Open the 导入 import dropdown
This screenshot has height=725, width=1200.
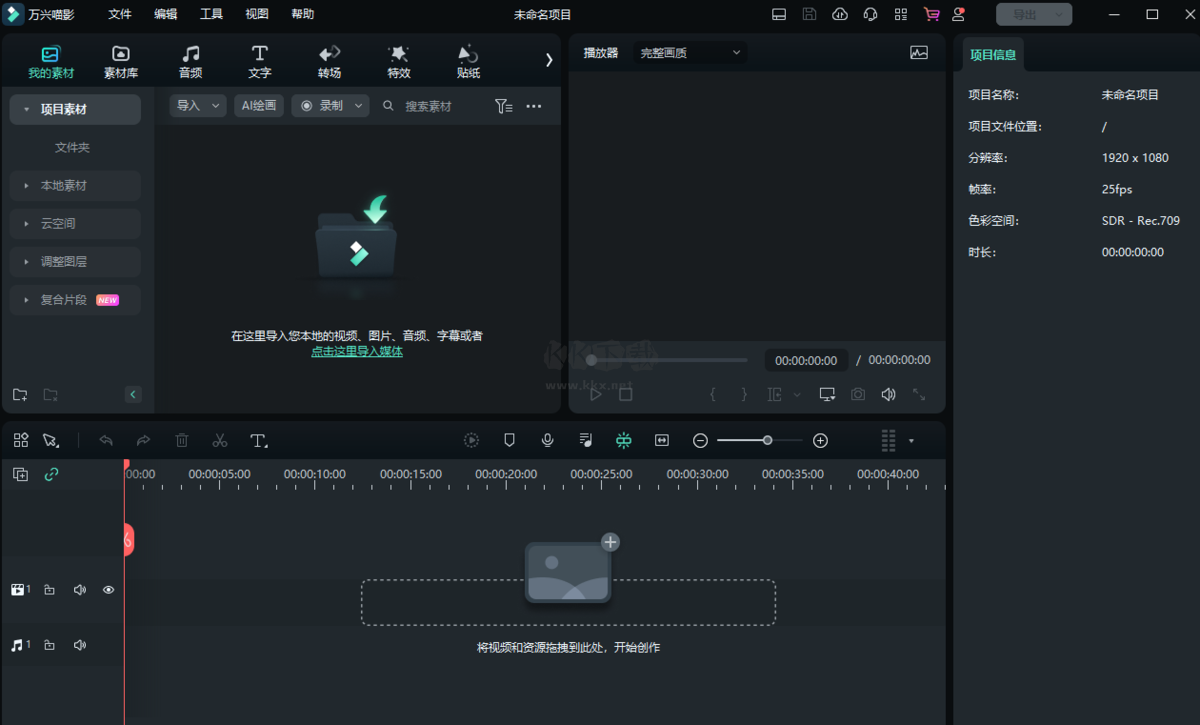[x=198, y=106]
